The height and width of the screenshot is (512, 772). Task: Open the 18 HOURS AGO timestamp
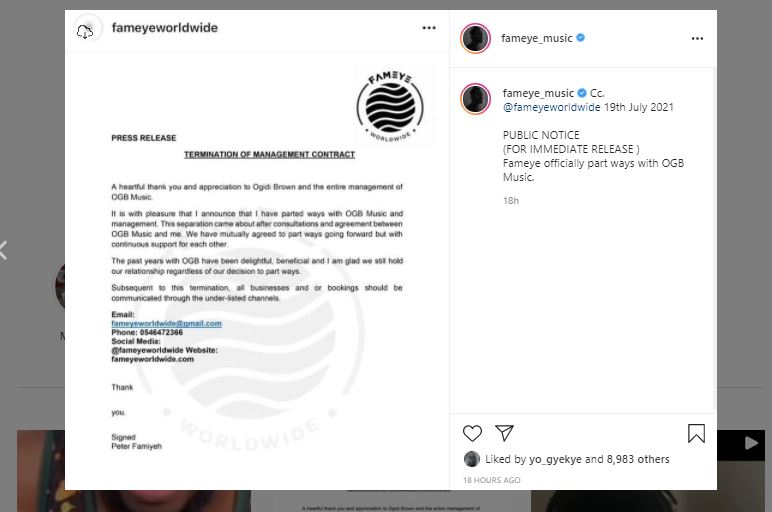click(x=491, y=480)
